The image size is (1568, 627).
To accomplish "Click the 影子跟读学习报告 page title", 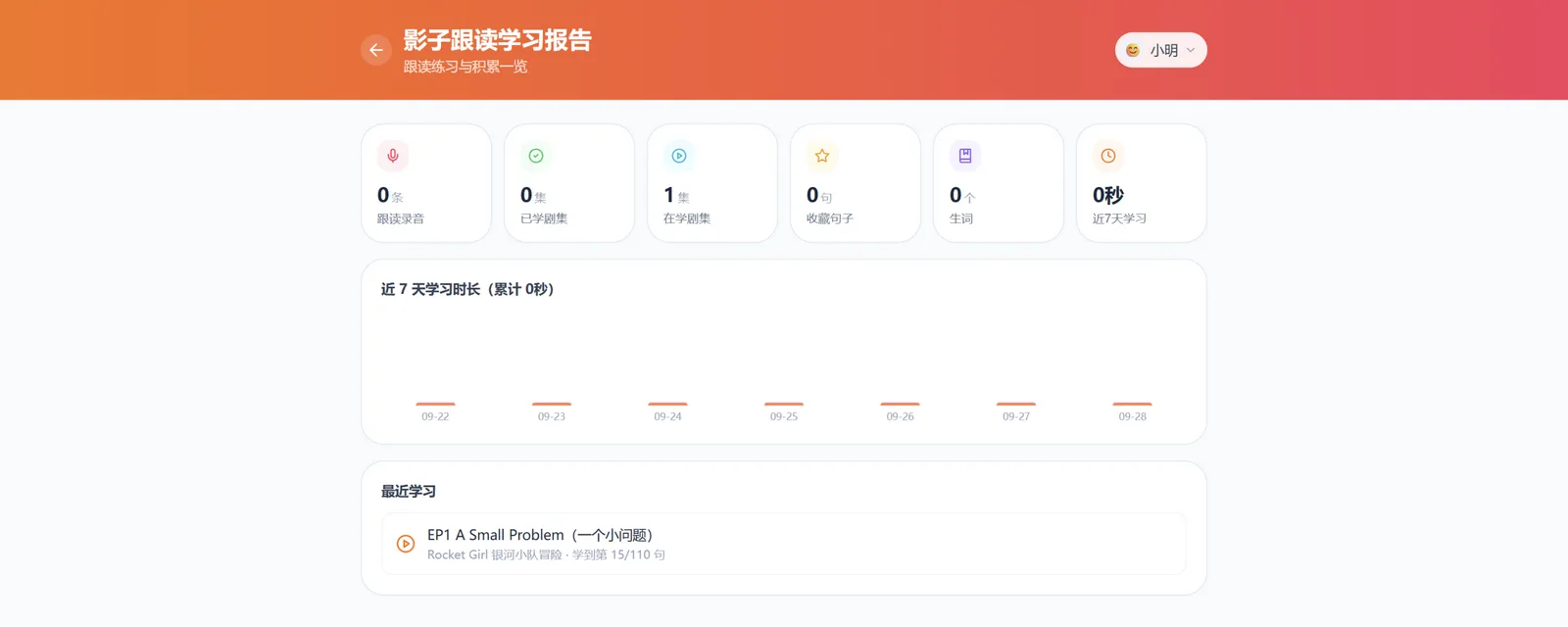I will [497, 40].
